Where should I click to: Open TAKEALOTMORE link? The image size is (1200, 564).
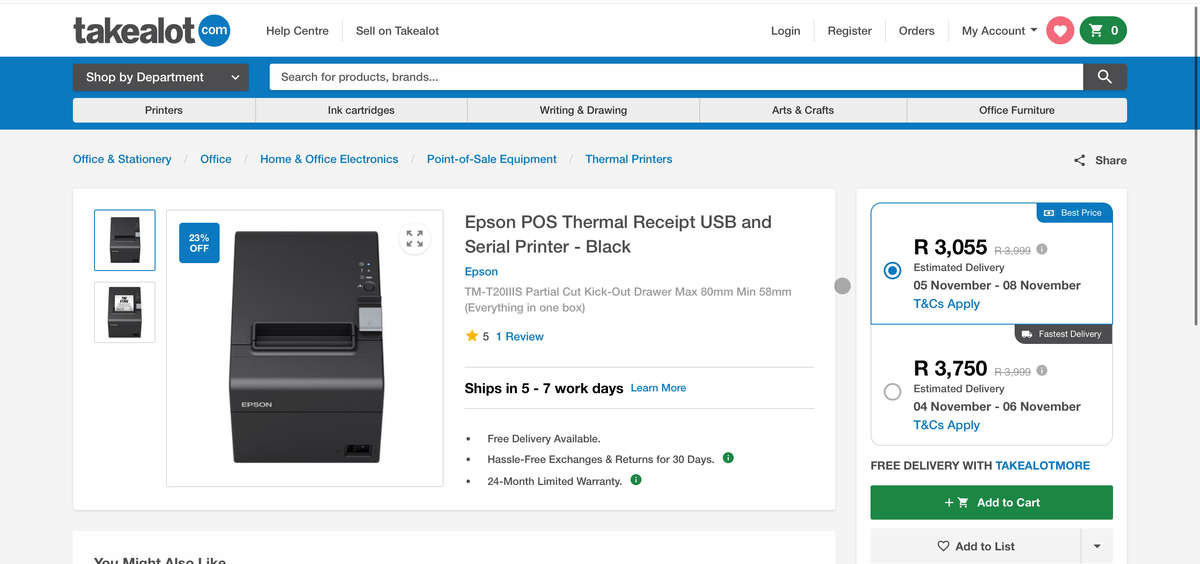coord(1043,466)
